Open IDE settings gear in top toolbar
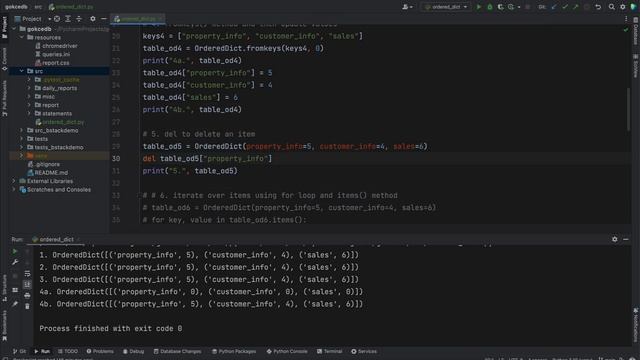640x360 pixels. point(623,7)
